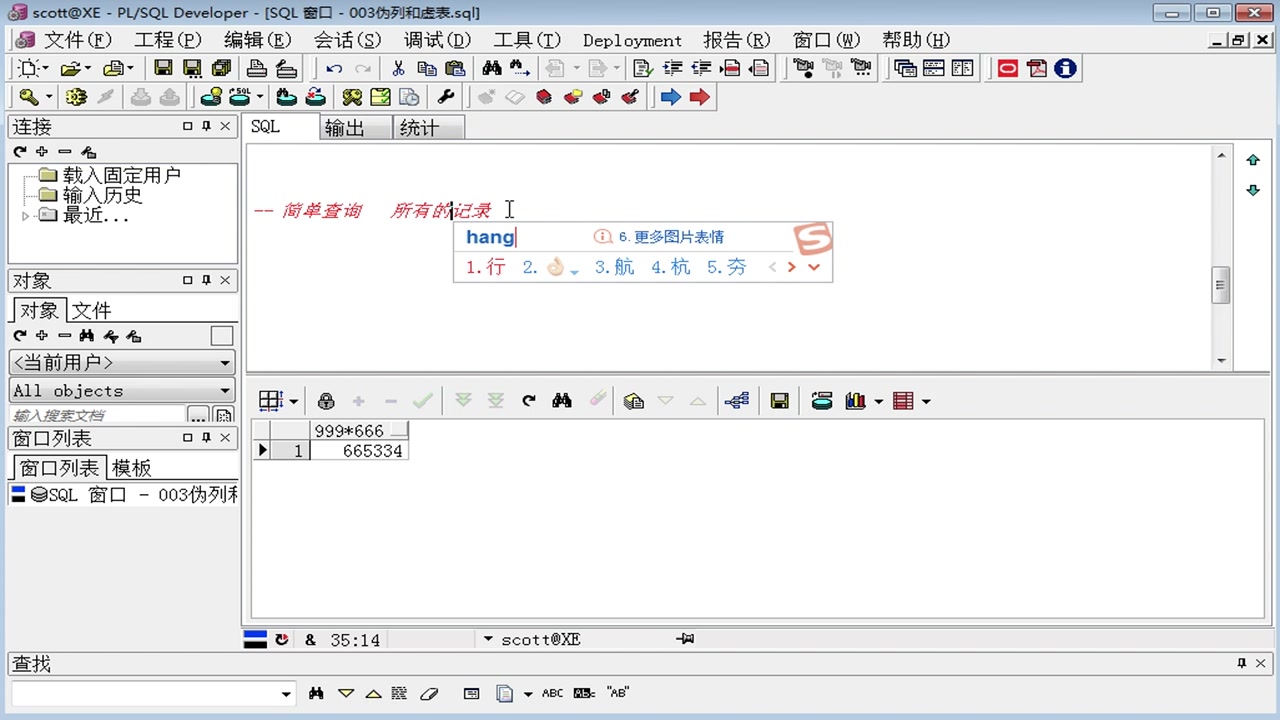This screenshot has height=720, width=1280.
Task: Open the 会话(S) menu
Action: pos(347,40)
